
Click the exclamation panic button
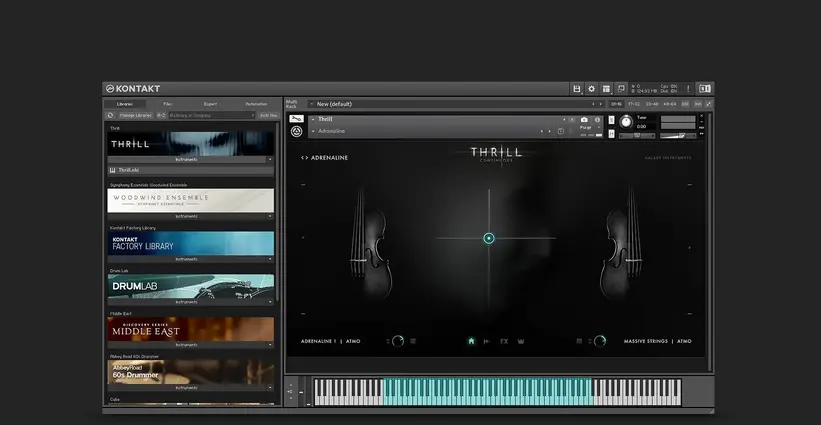click(688, 88)
